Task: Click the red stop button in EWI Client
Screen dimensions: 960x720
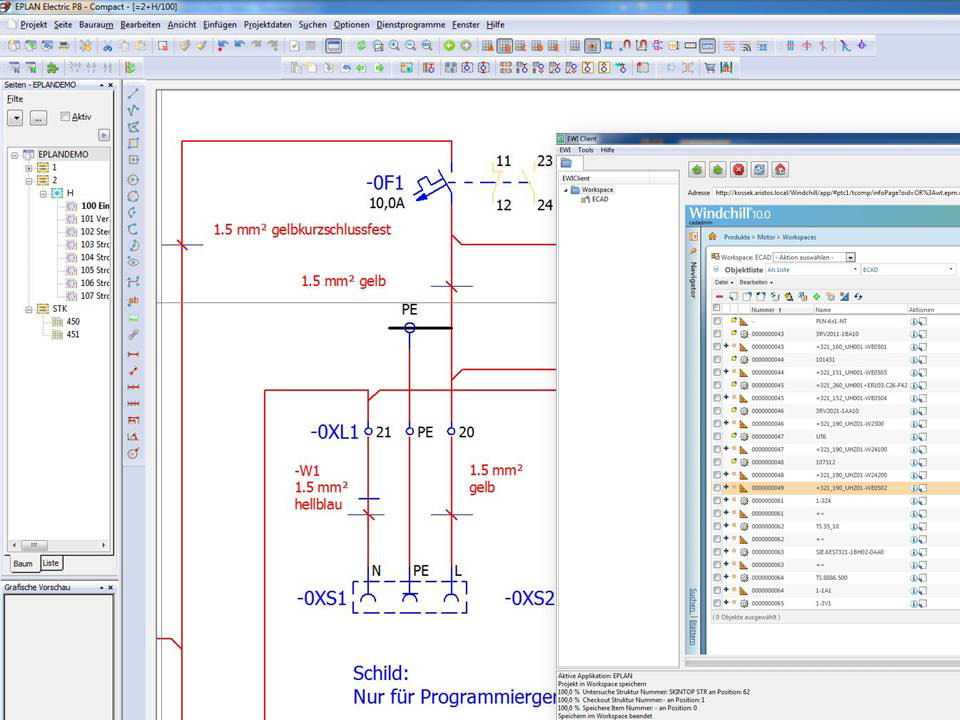Action: click(738, 170)
